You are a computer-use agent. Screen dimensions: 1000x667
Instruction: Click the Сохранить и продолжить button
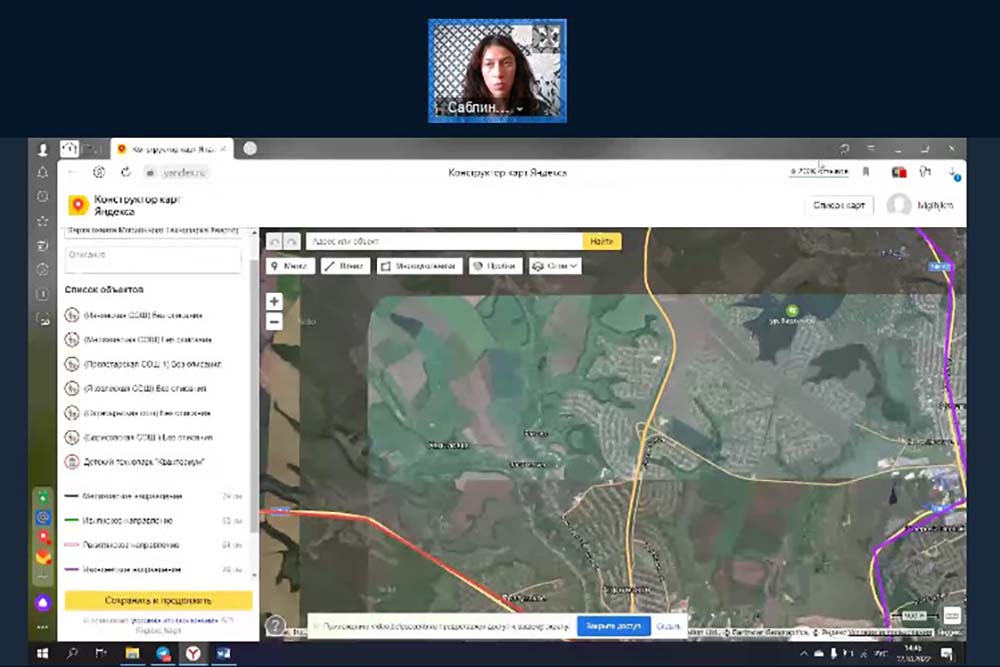(x=158, y=601)
